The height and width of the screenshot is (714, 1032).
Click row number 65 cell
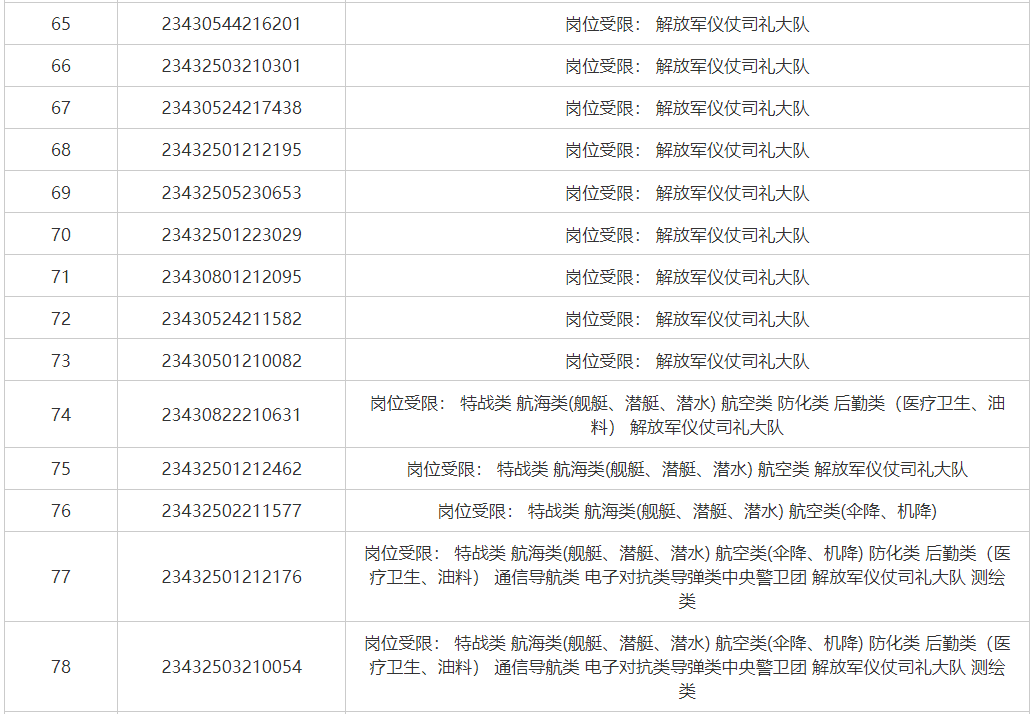point(61,24)
